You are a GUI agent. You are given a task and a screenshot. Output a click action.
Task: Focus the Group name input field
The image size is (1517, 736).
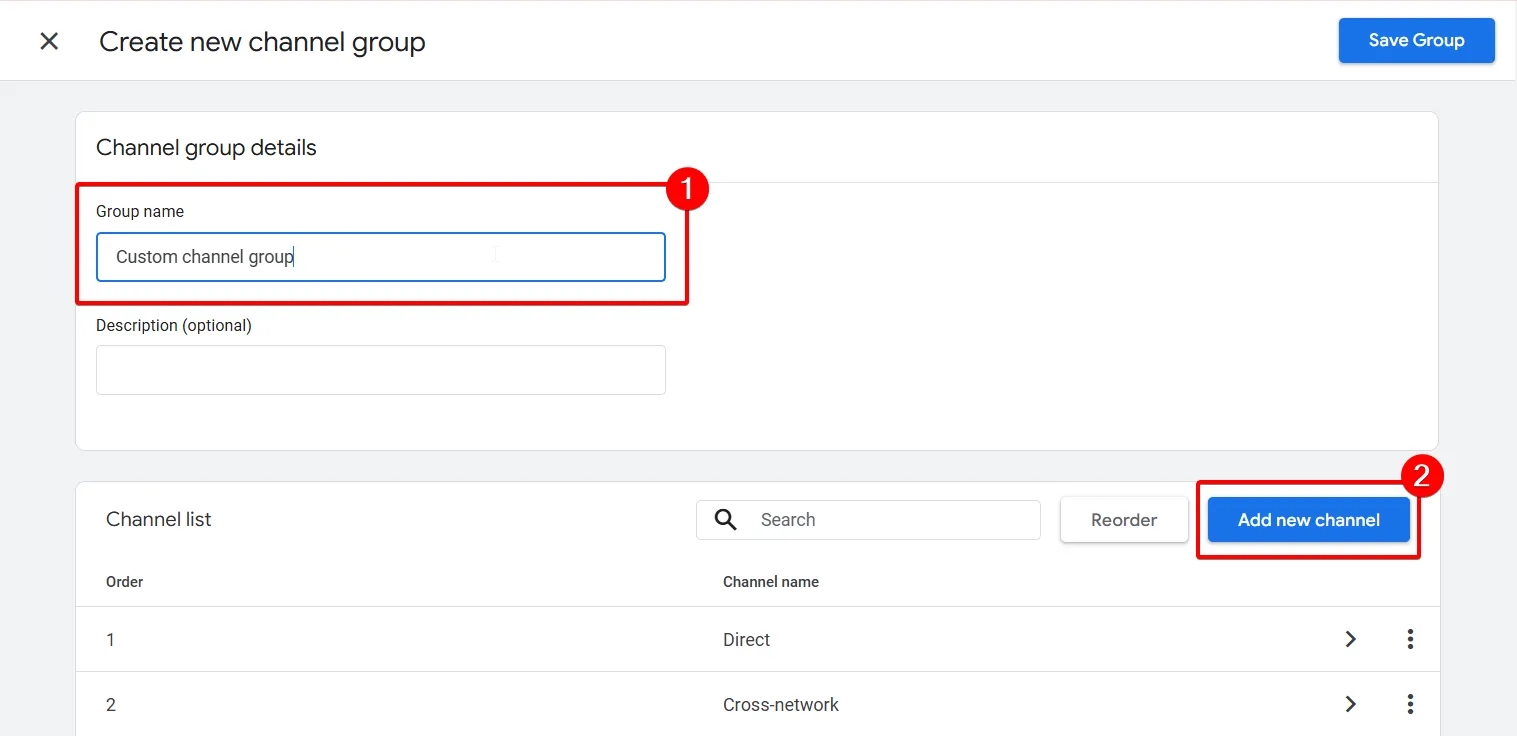[381, 257]
